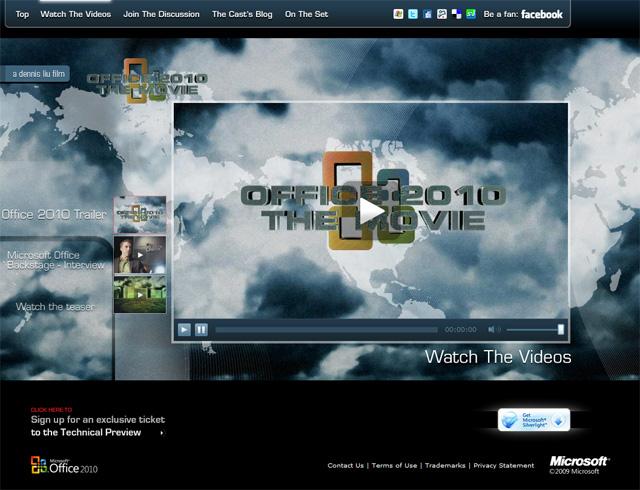Select the Backstage Interview video thumbnail
This screenshot has height=490, width=640.
point(140,255)
